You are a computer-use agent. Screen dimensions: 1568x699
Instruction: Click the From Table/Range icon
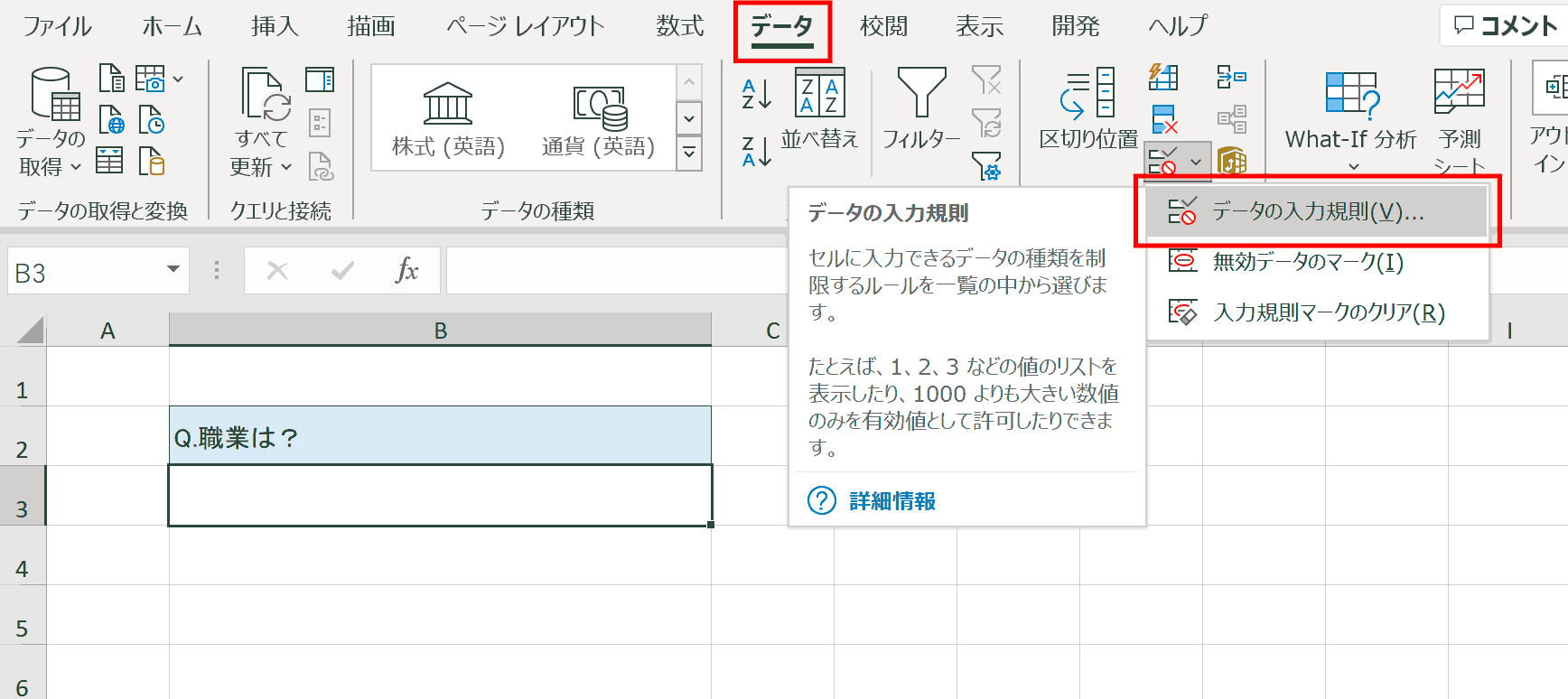(109, 161)
